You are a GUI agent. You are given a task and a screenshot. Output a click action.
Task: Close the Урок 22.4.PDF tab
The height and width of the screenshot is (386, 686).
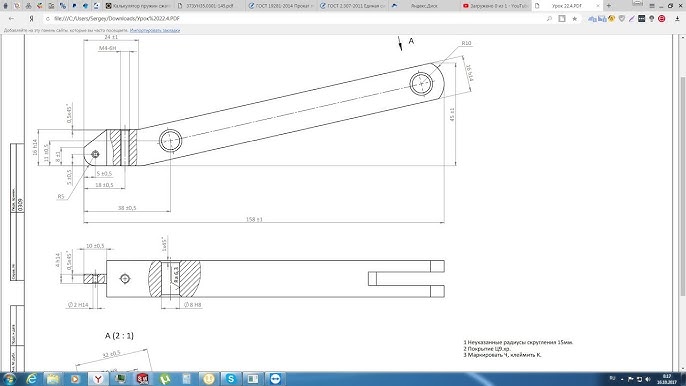click(598, 6)
